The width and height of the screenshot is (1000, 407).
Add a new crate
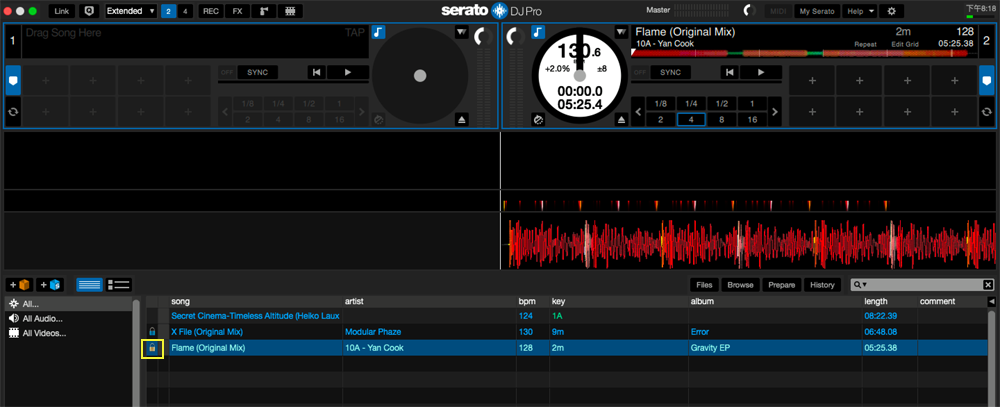pos(20,285)
